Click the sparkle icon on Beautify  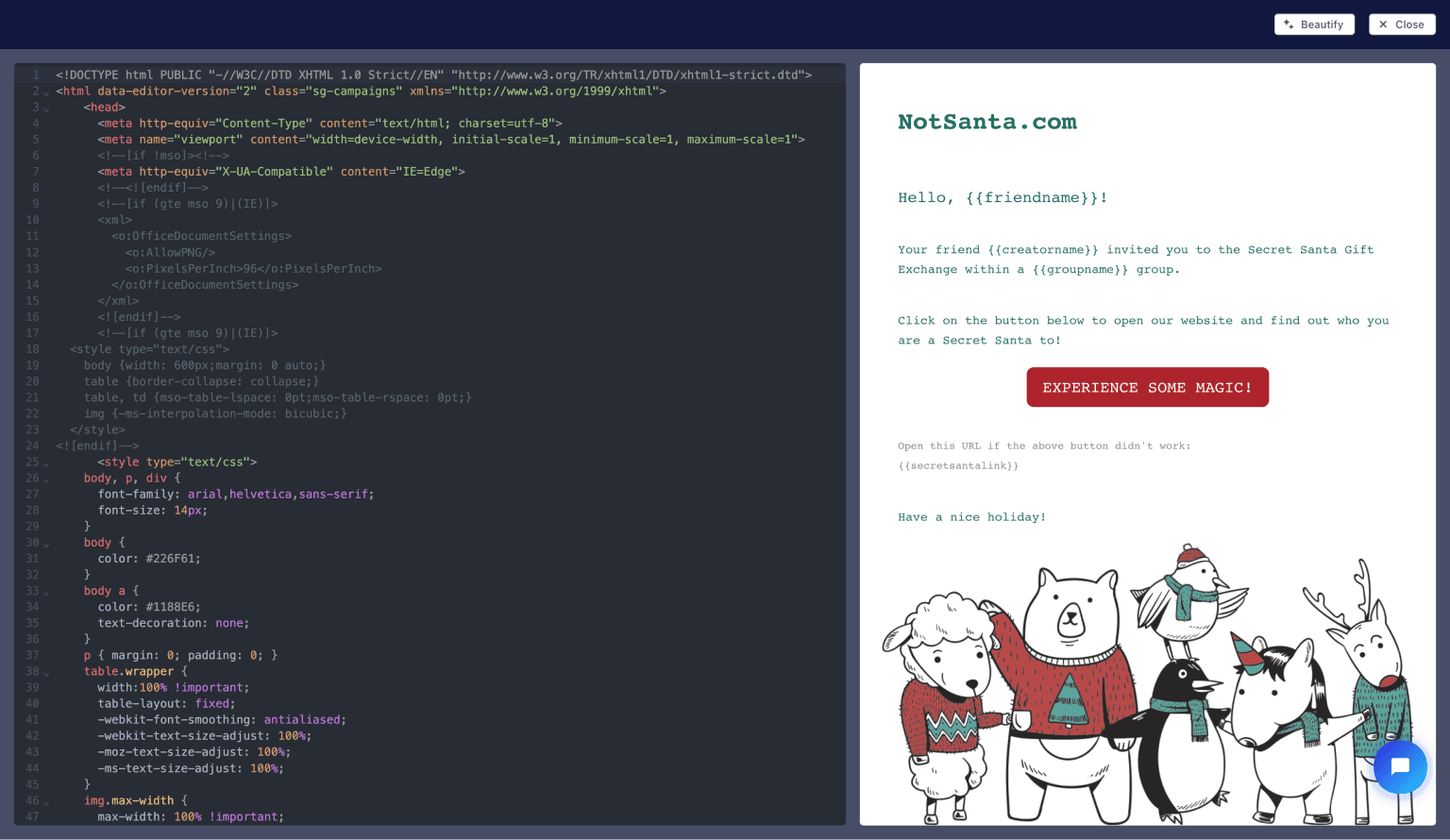1289,25
